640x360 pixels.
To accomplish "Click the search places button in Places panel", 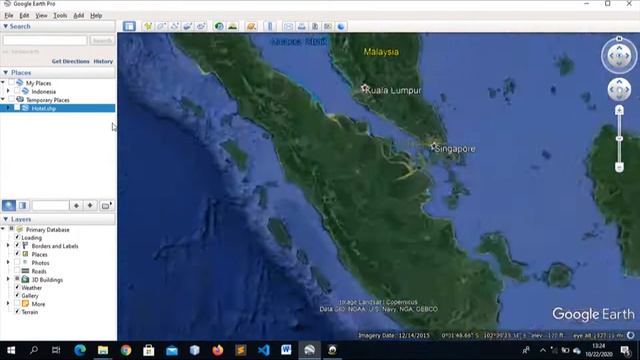I will 9,205.
